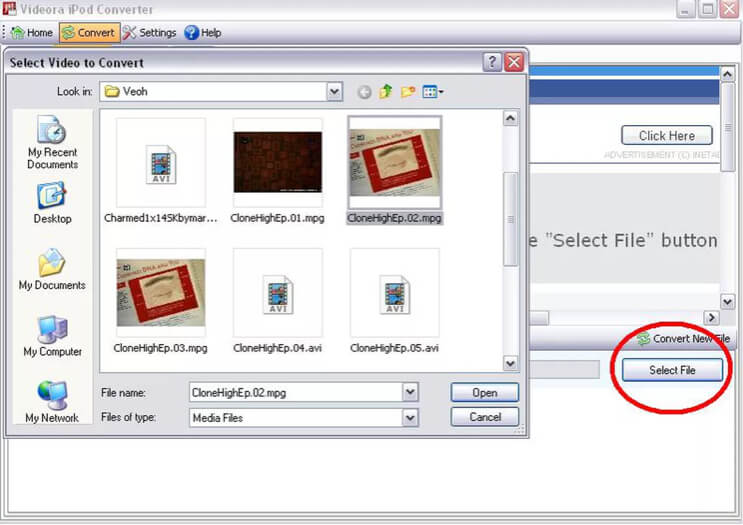This screenshot has width=743, height=525.
Task: Select the Charmed1x145Kbymar AVI file icon
Action: (161, 164)
